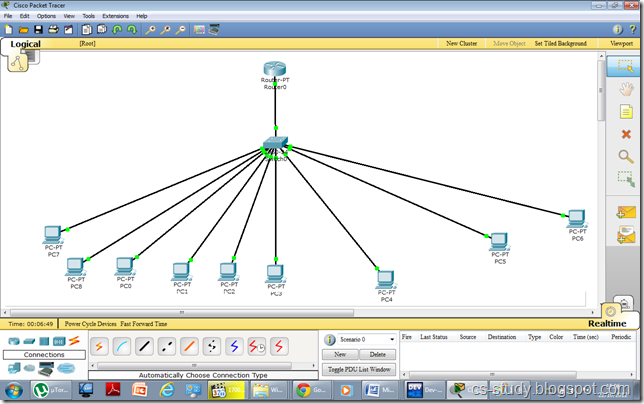
Task: Pick the Move Layout hand tool
Action: 626,89
